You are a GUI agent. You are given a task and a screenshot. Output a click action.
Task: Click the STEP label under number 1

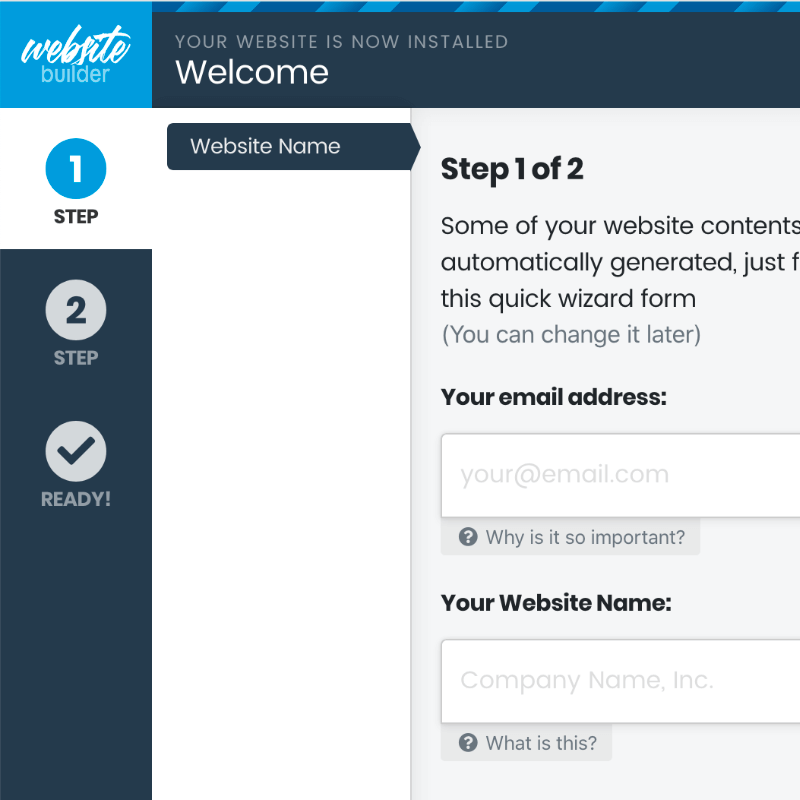[76, 216]
